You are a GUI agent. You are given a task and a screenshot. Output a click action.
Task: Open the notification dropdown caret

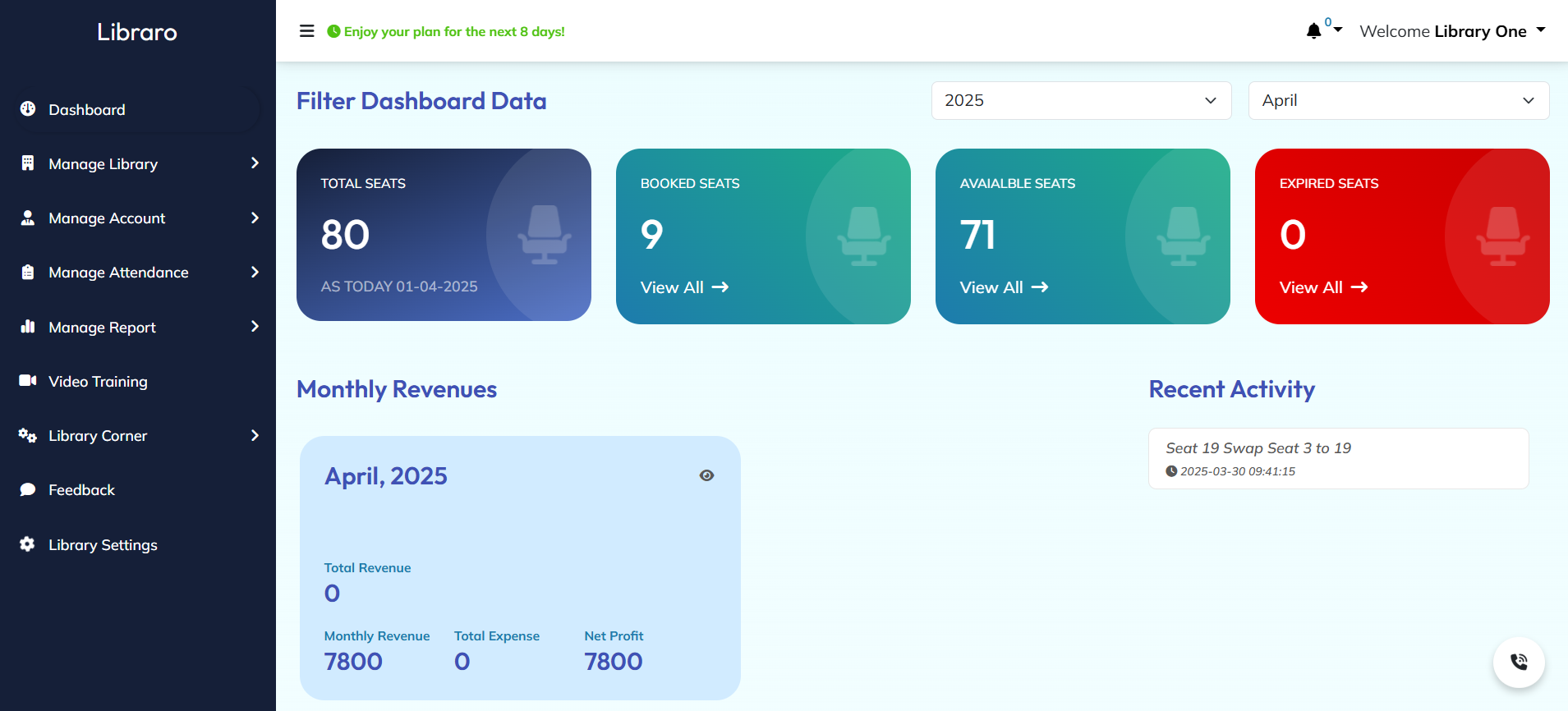click(1338, 30)
